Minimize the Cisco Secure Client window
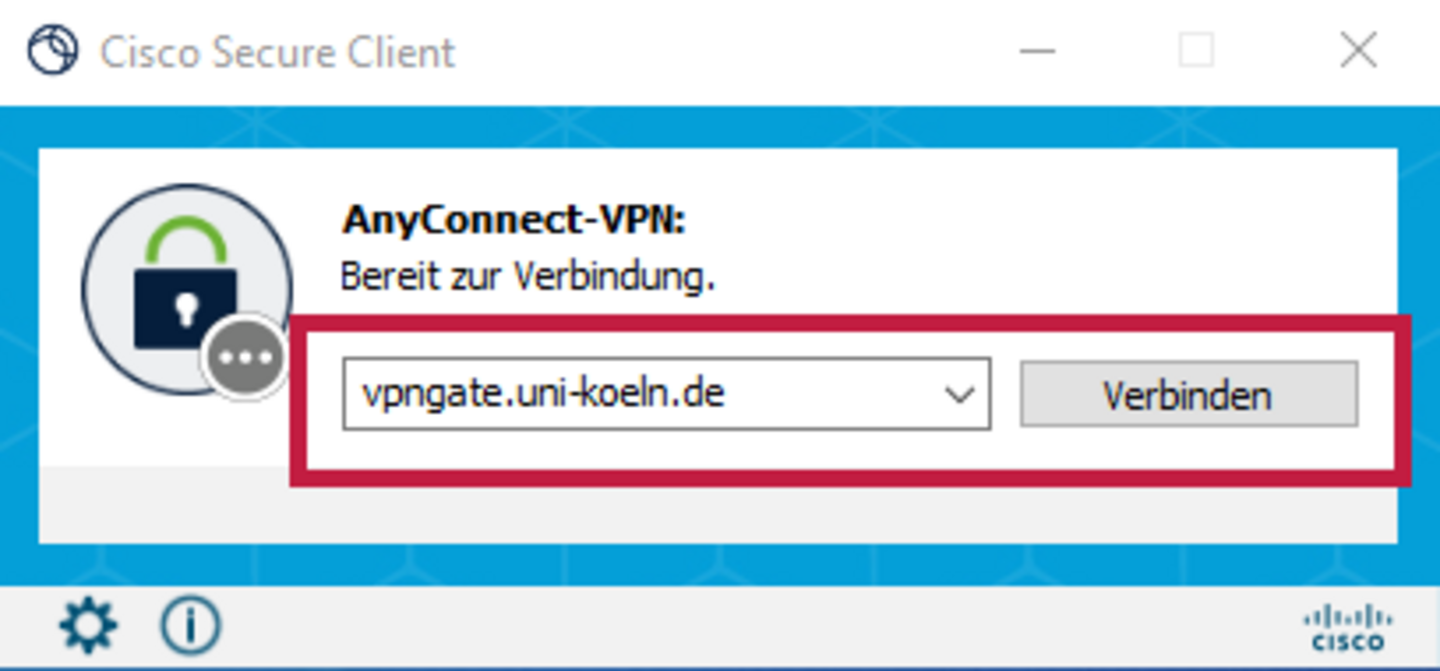Image resolution: width=1440 pixels, height=671 pixels. pyautogui.click(x=1038, y=50)
